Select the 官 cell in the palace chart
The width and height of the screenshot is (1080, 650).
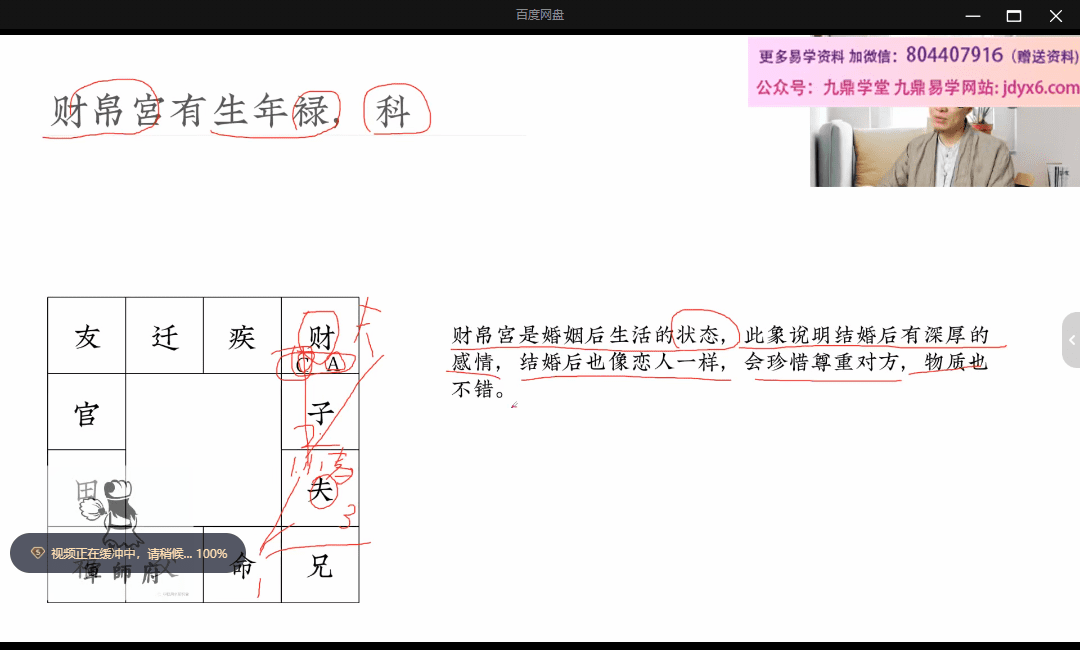pyautogui.click(x=87, y=413)
